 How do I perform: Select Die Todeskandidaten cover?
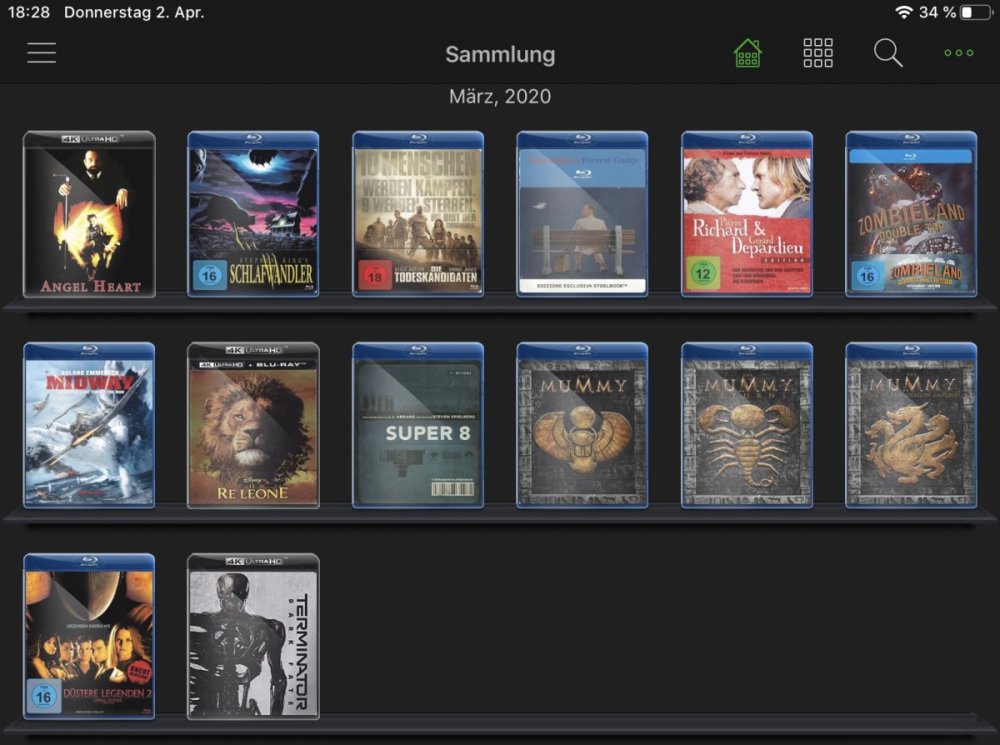point(418,214)
